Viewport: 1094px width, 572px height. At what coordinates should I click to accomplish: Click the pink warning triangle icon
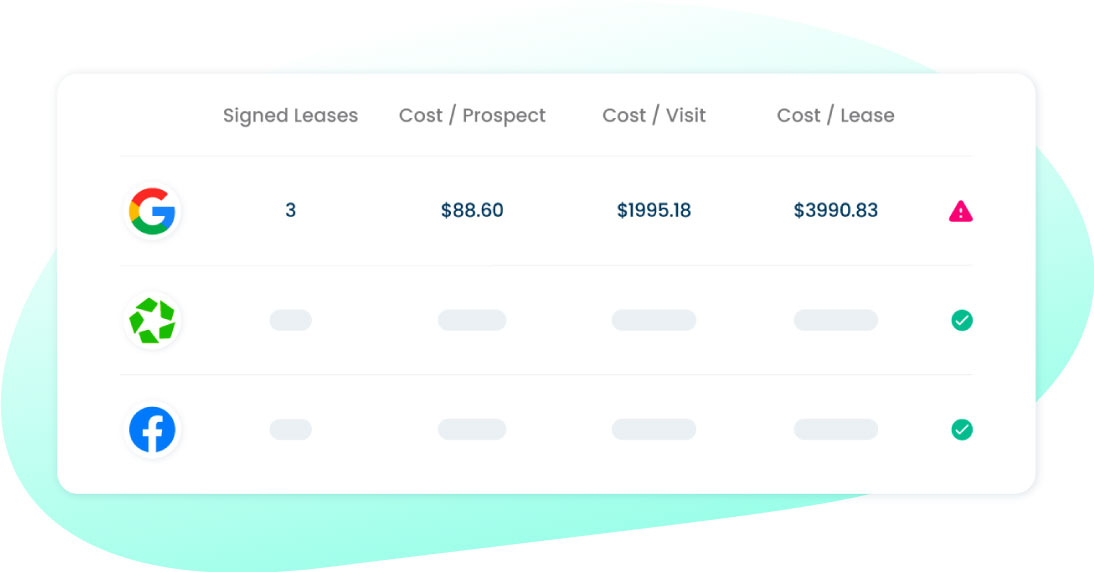coord(961,211)
